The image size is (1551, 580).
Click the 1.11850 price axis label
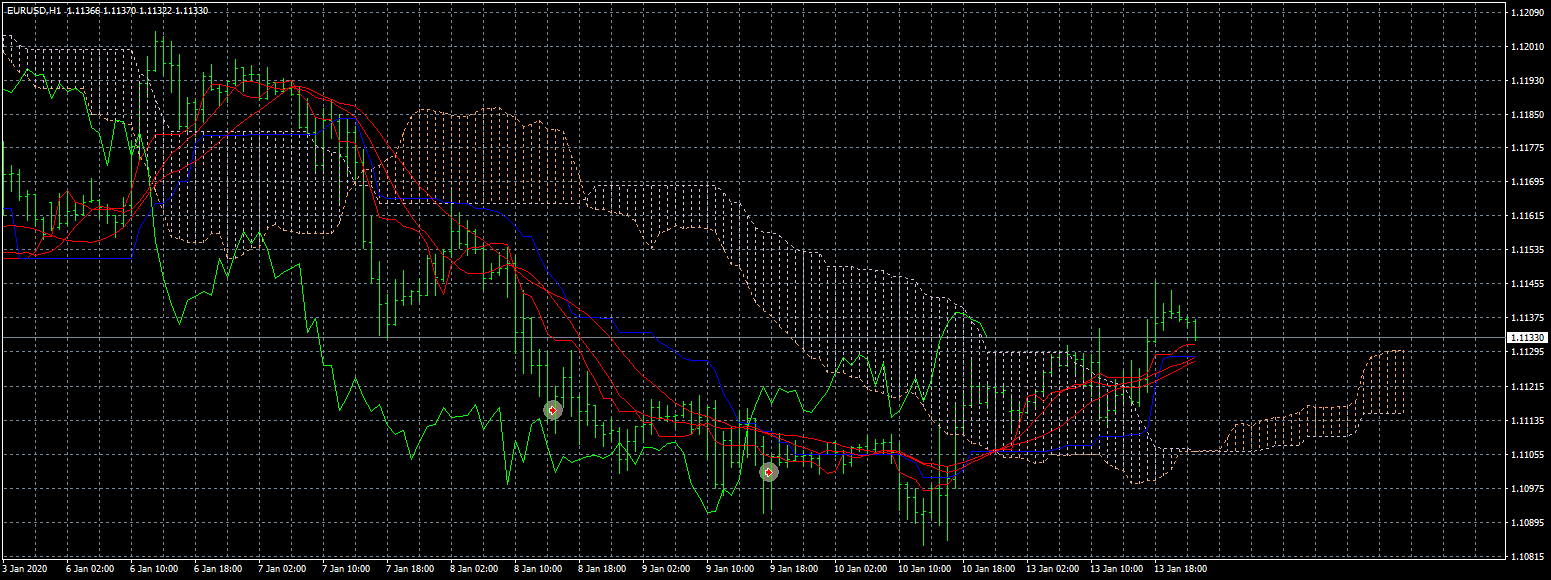pos(1529,115)
